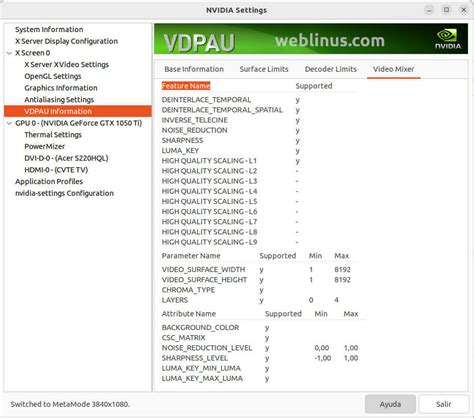
Task: Click the SHARPNESS feature row
Action: [x=182, y=140]
